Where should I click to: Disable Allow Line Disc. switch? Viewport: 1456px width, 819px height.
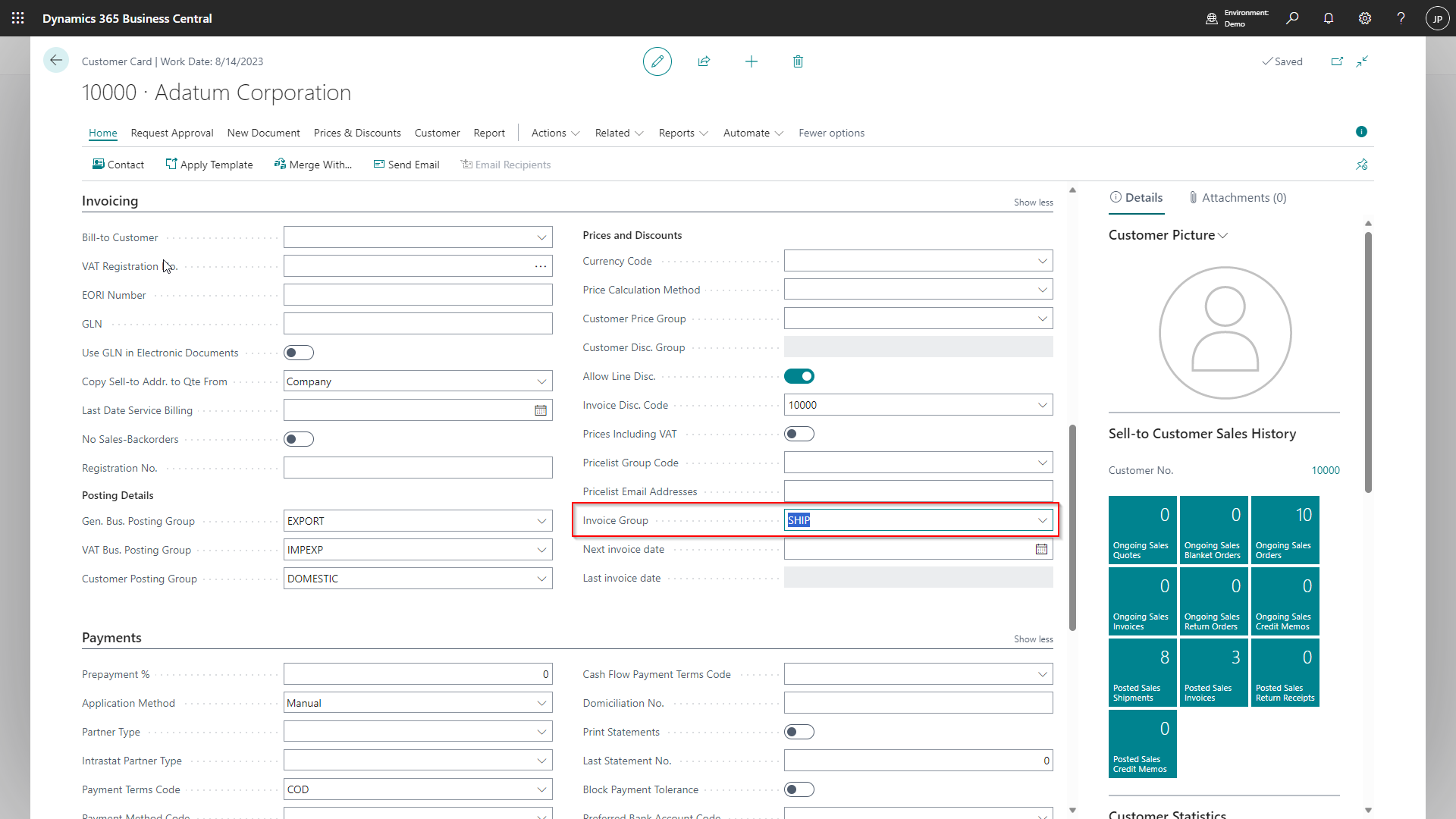(x=799, y=376)
